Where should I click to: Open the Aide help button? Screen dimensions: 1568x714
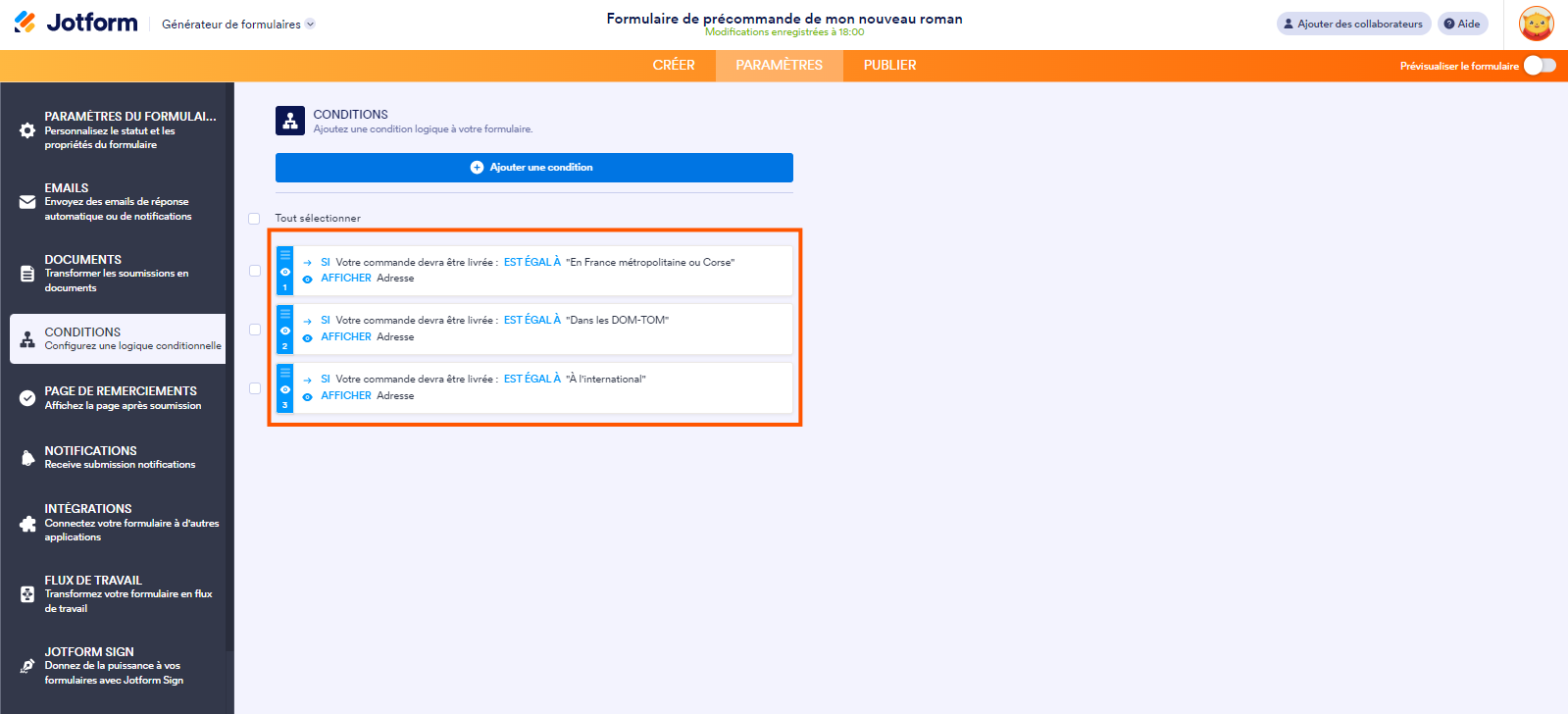(x=1462, y=24)
